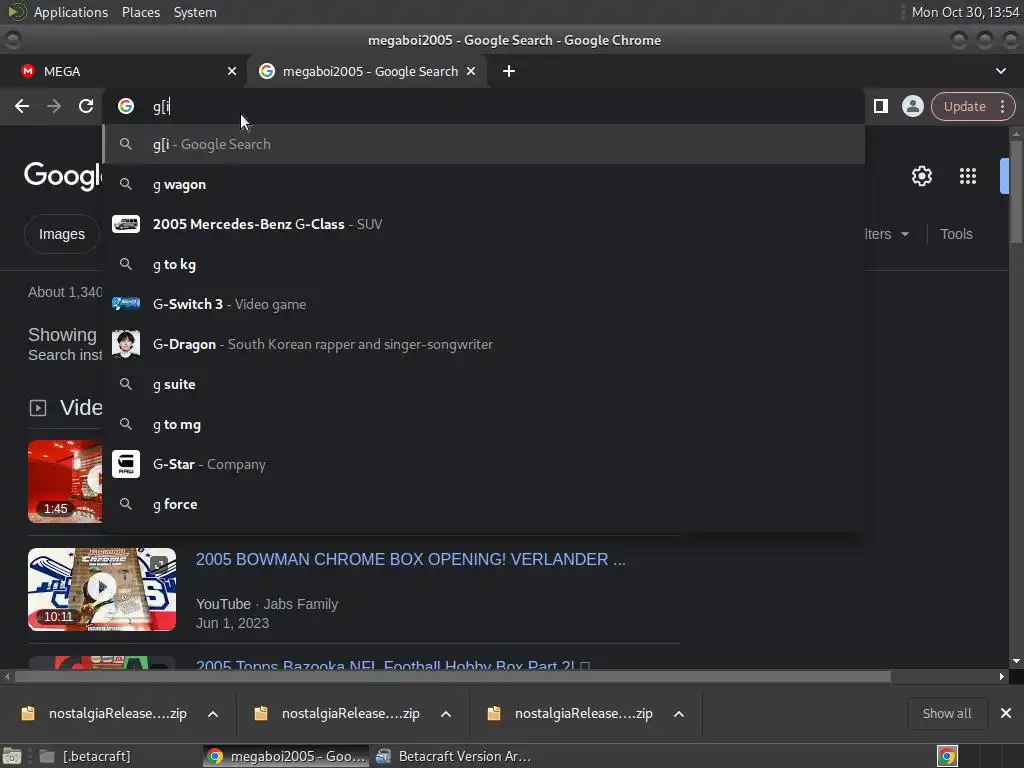Click the Mercedes G-Class car icon
This screenshot has height=768, width=1024.
[126, 224]
